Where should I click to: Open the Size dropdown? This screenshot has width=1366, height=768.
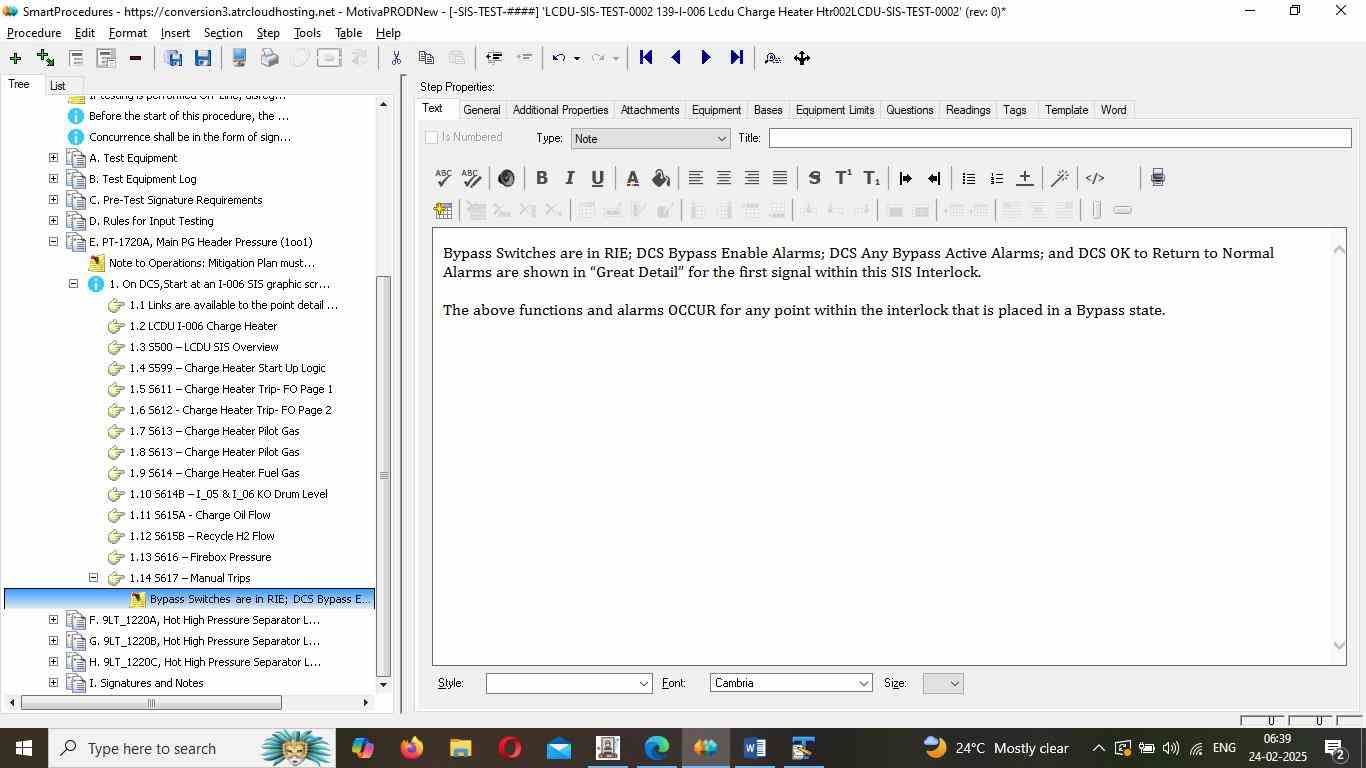(943, 683)
